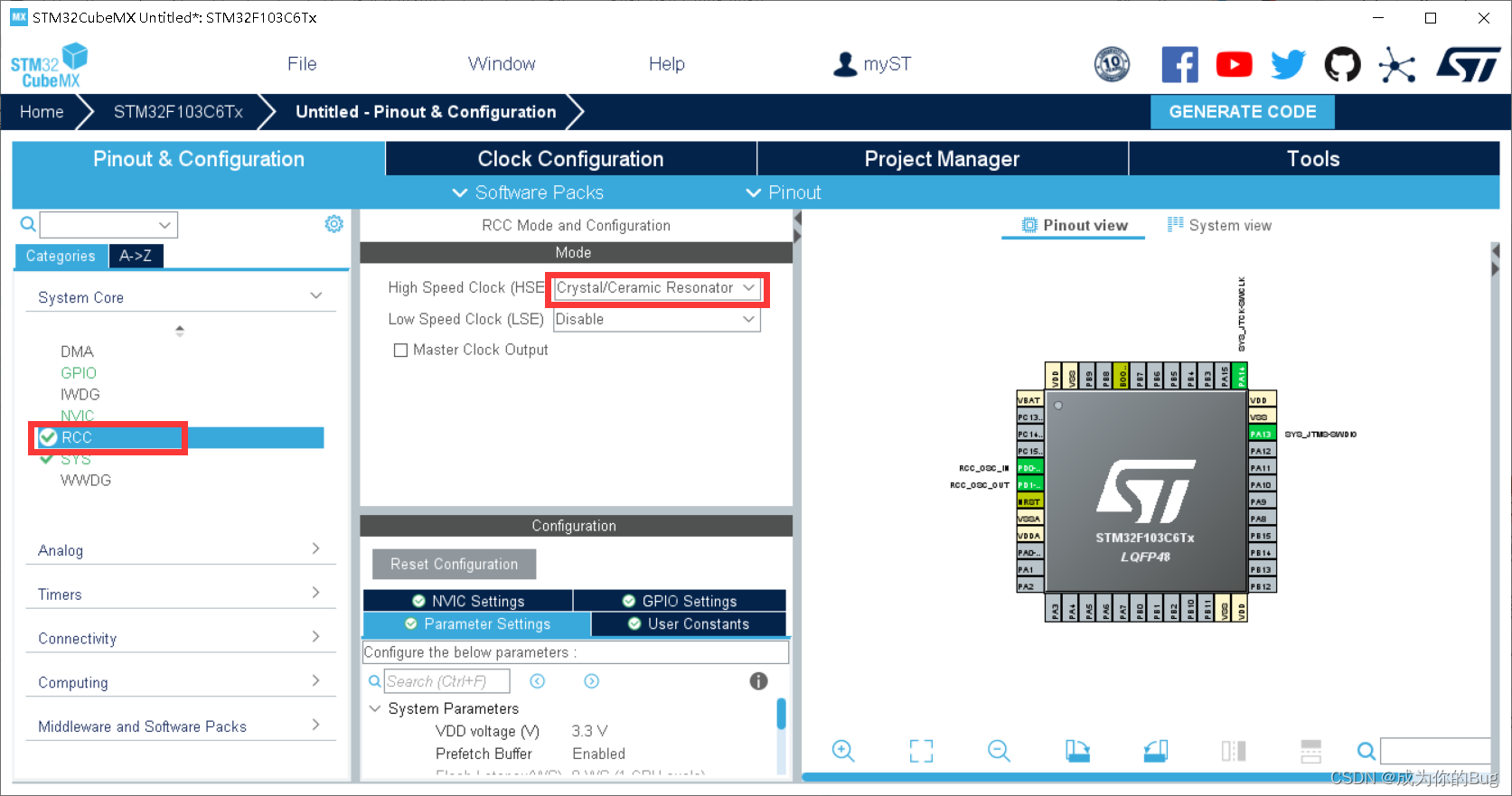The width and height of the screenshot is (1512, 796).
Task: Switch to Tools tab
Action: (x=1313, y=159)
